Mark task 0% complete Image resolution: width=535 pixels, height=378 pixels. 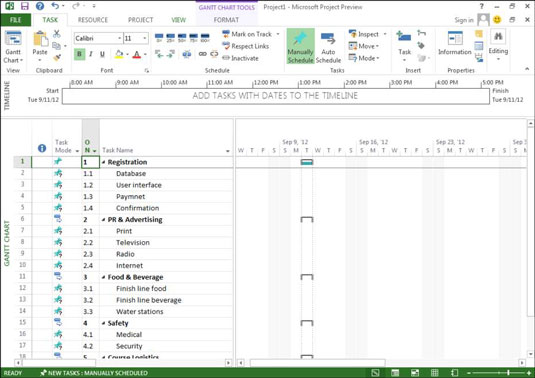pyautogui.click(x=159, y=38)
